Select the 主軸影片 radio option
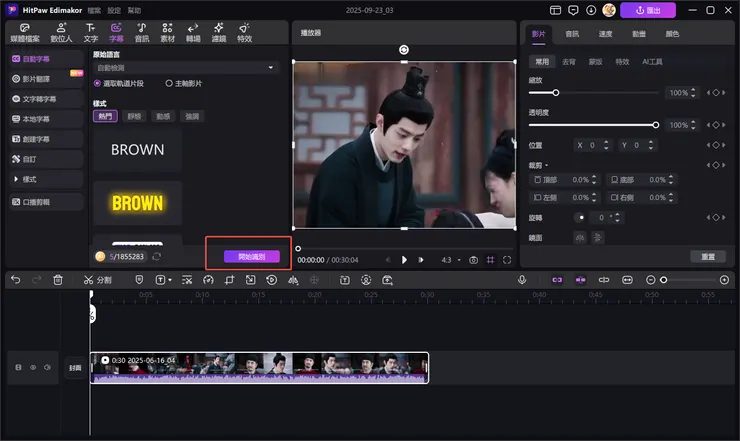Screen dimensions: 740x441 (x=184, y=84)
